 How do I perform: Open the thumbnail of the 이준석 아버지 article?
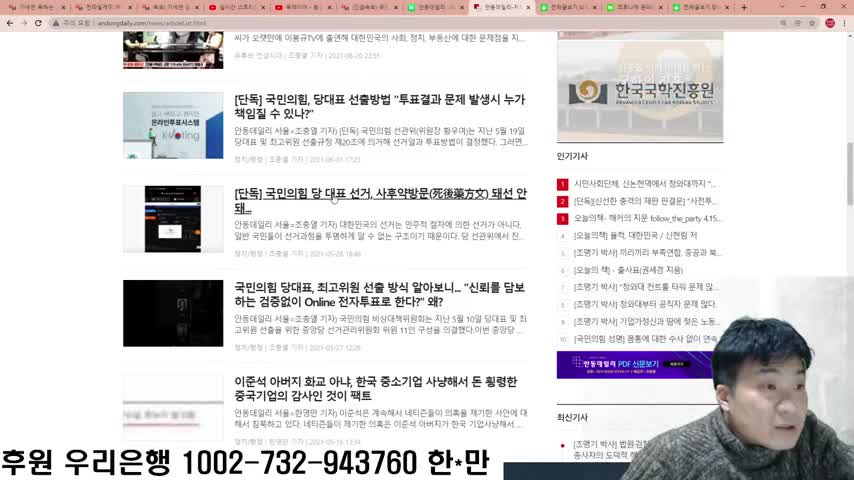[173, 407]
